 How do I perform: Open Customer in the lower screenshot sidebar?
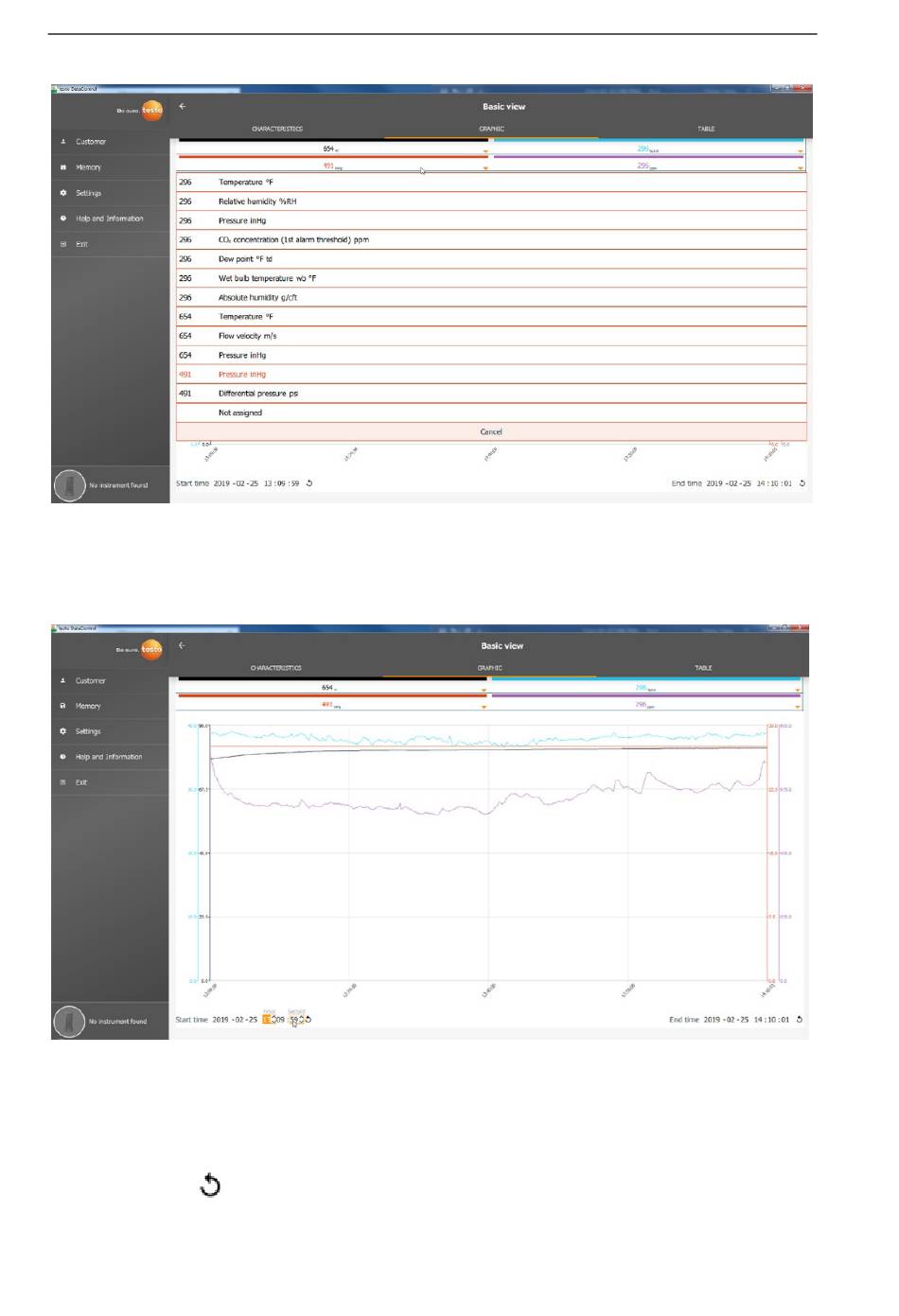[x=91, y=681]
